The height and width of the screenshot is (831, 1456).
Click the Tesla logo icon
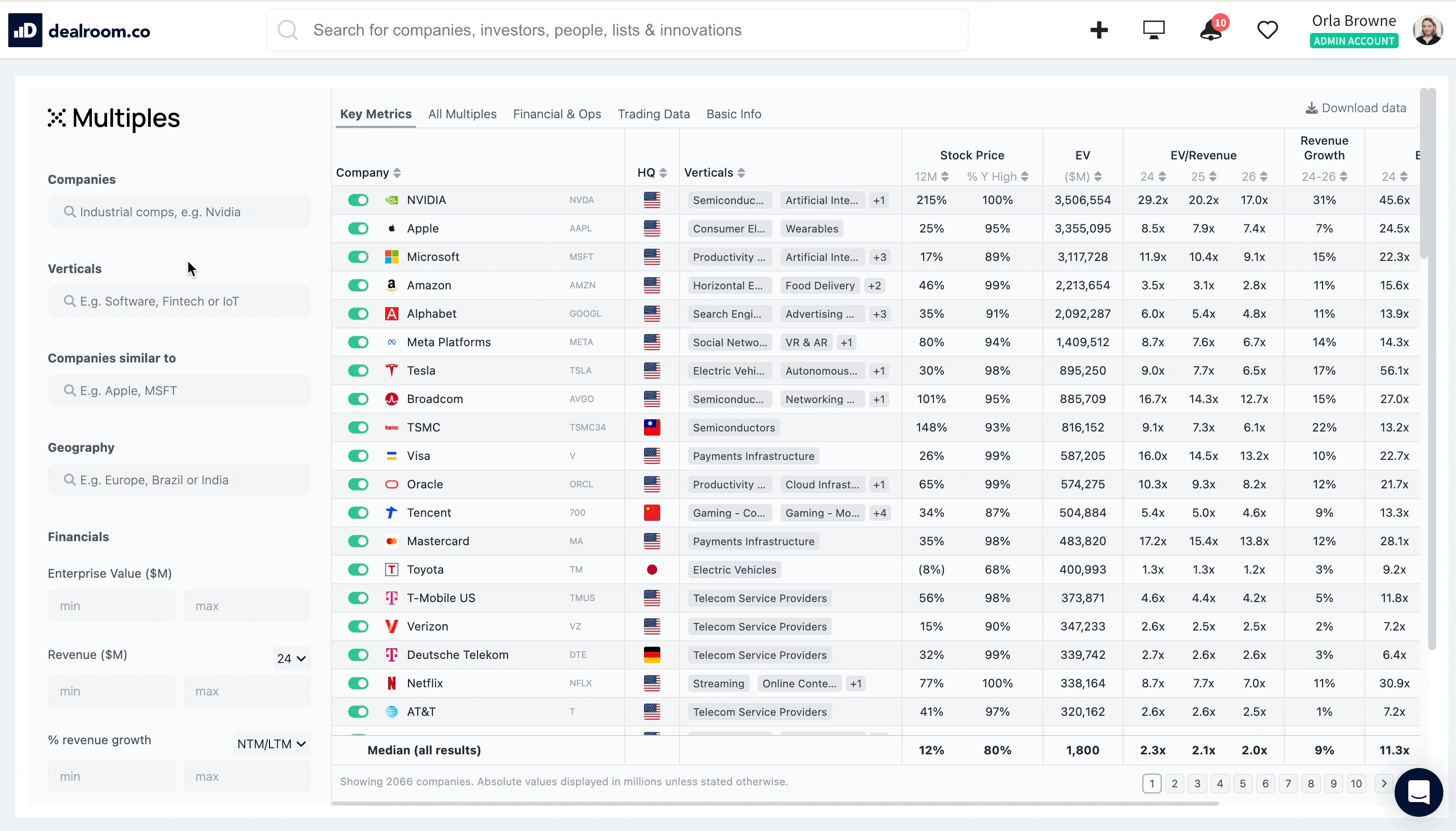click(391, 371)
